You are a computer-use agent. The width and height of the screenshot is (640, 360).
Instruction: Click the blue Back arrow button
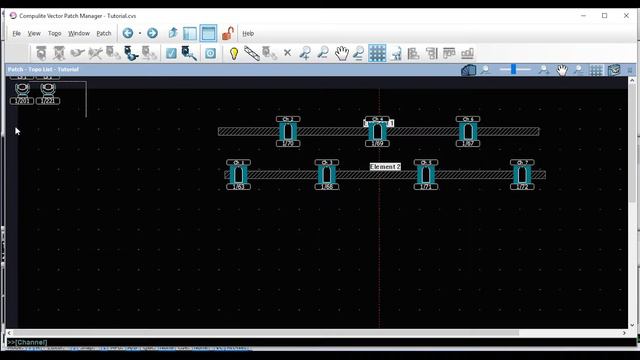[128, 33]
